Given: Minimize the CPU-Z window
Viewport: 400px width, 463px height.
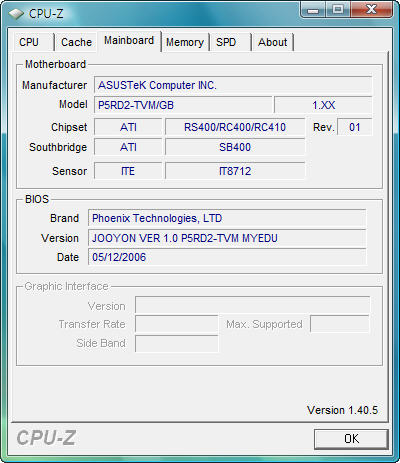Looking at the screenshot, I should tap(312, 10).
